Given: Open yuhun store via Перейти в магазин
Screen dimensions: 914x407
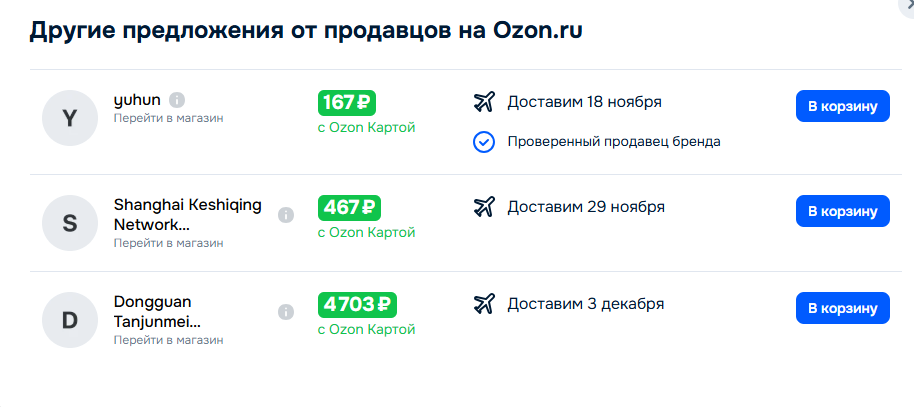Looking at the screenshot, I should click(168, 118).
